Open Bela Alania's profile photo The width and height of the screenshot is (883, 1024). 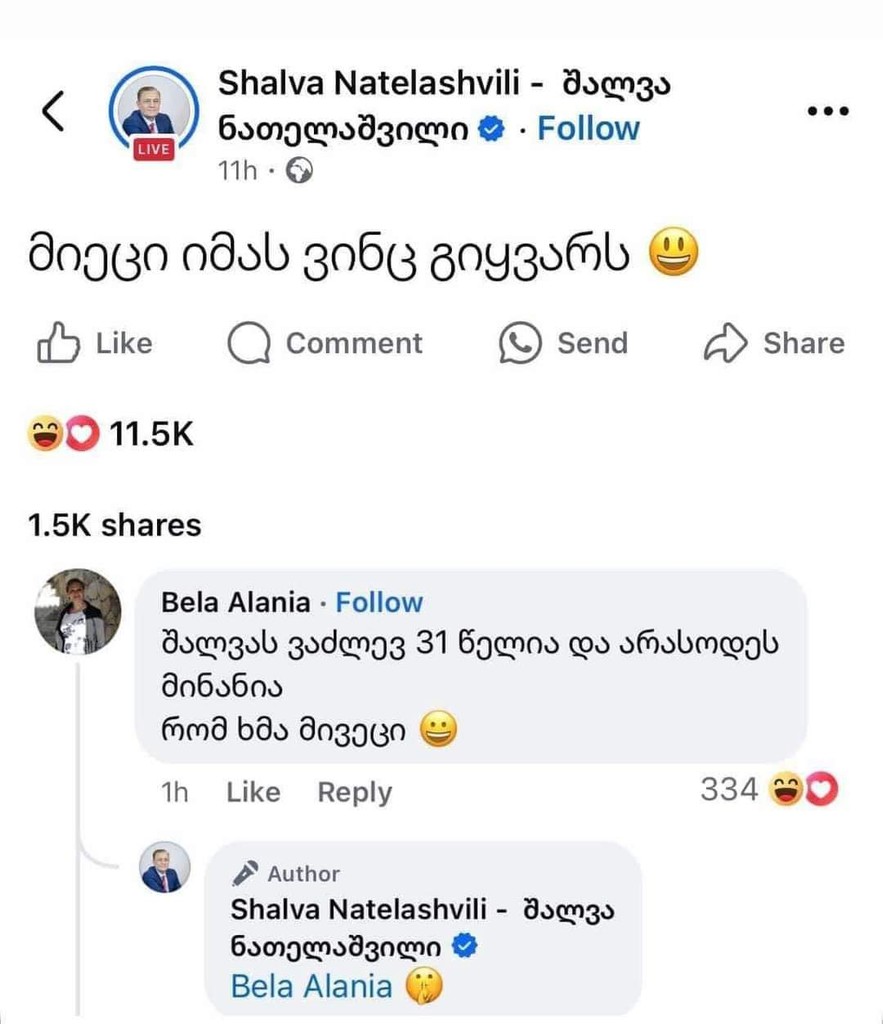pyautogui.click(x=78, y=612)
